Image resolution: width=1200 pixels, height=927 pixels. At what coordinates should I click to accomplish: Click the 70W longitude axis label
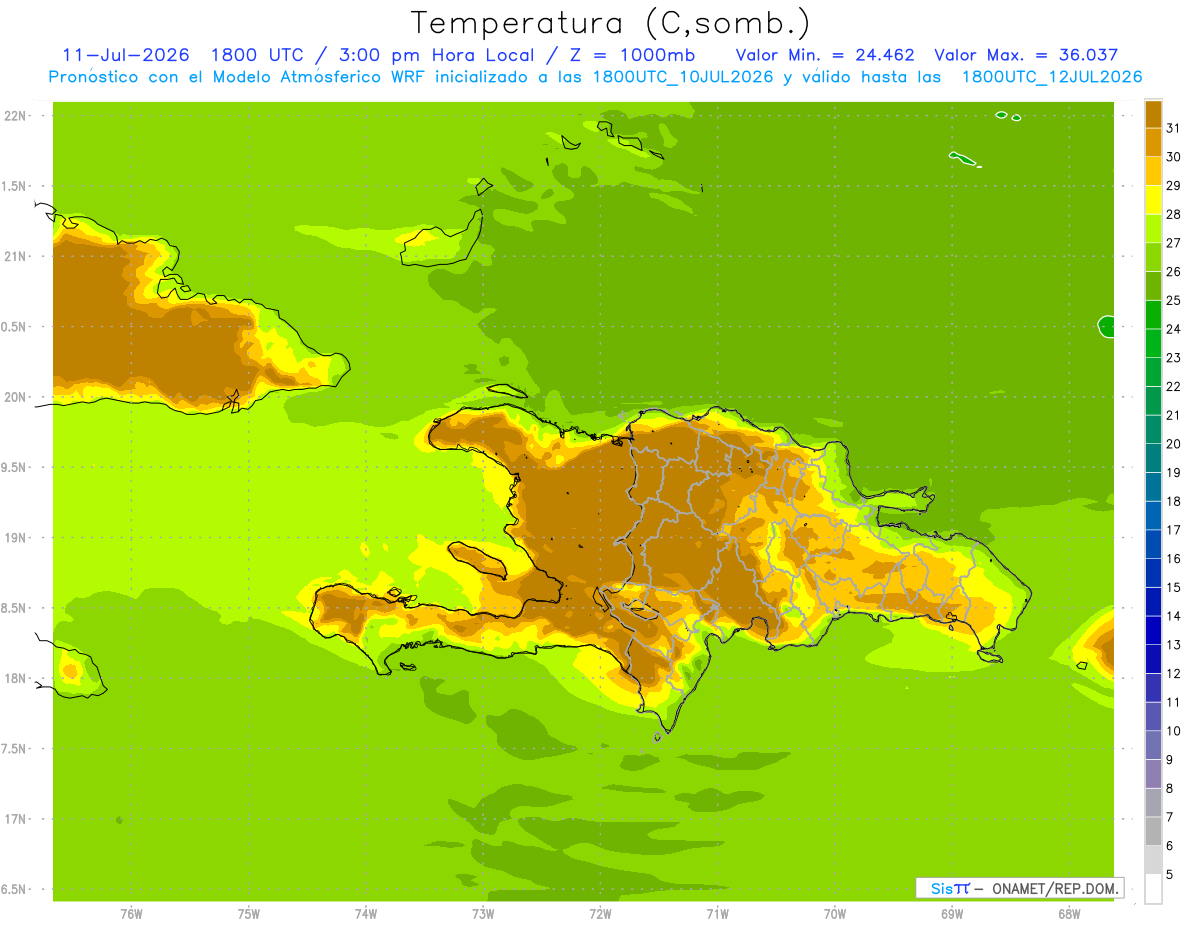835,913
